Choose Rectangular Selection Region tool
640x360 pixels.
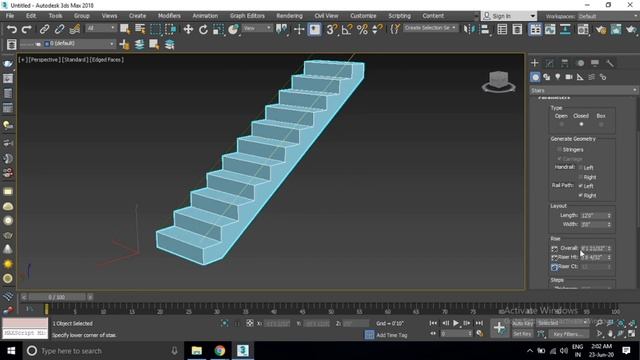coord(156,29)
